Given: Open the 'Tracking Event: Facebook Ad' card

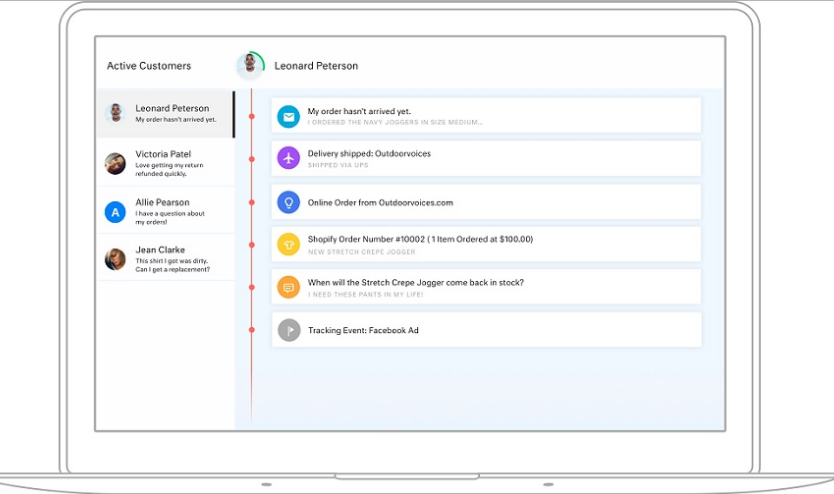Looking at the screenshot, I should pos(486,330).
